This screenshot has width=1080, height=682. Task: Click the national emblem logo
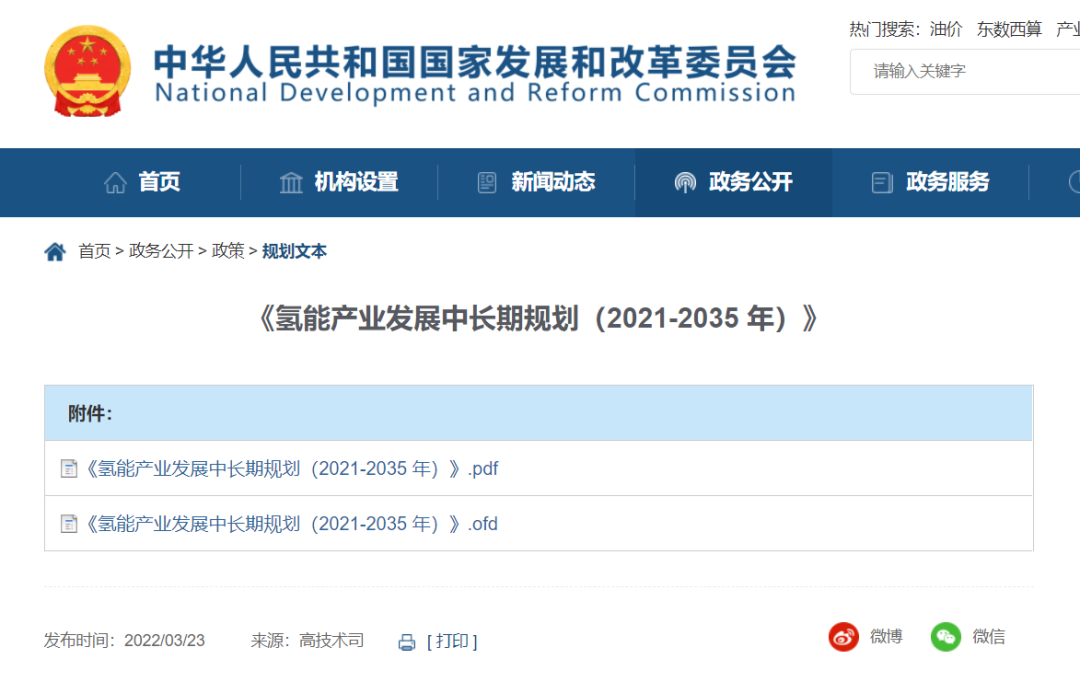click(88, 72)
